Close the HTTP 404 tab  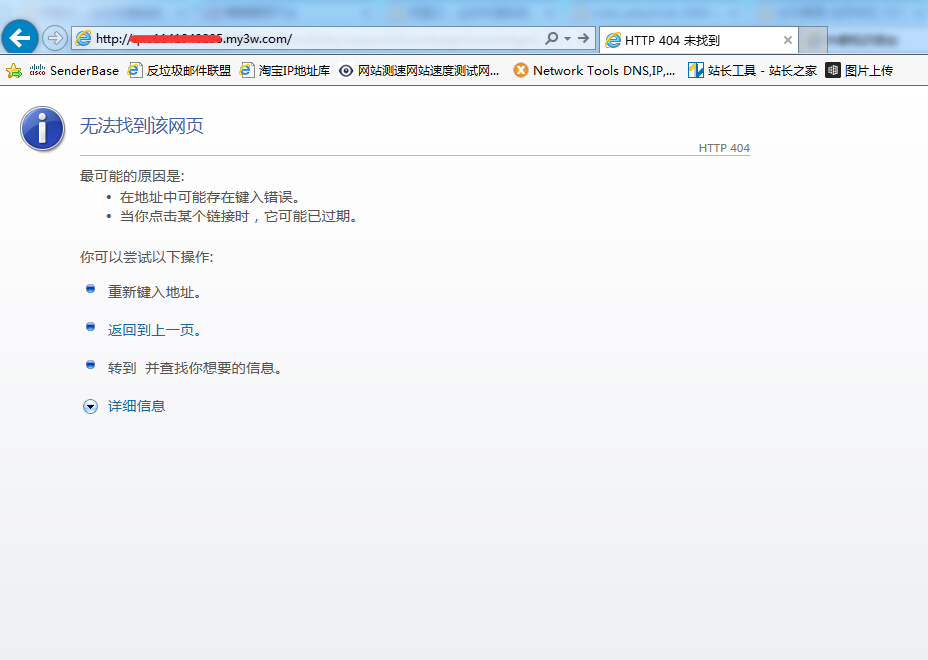pos(788,40)
